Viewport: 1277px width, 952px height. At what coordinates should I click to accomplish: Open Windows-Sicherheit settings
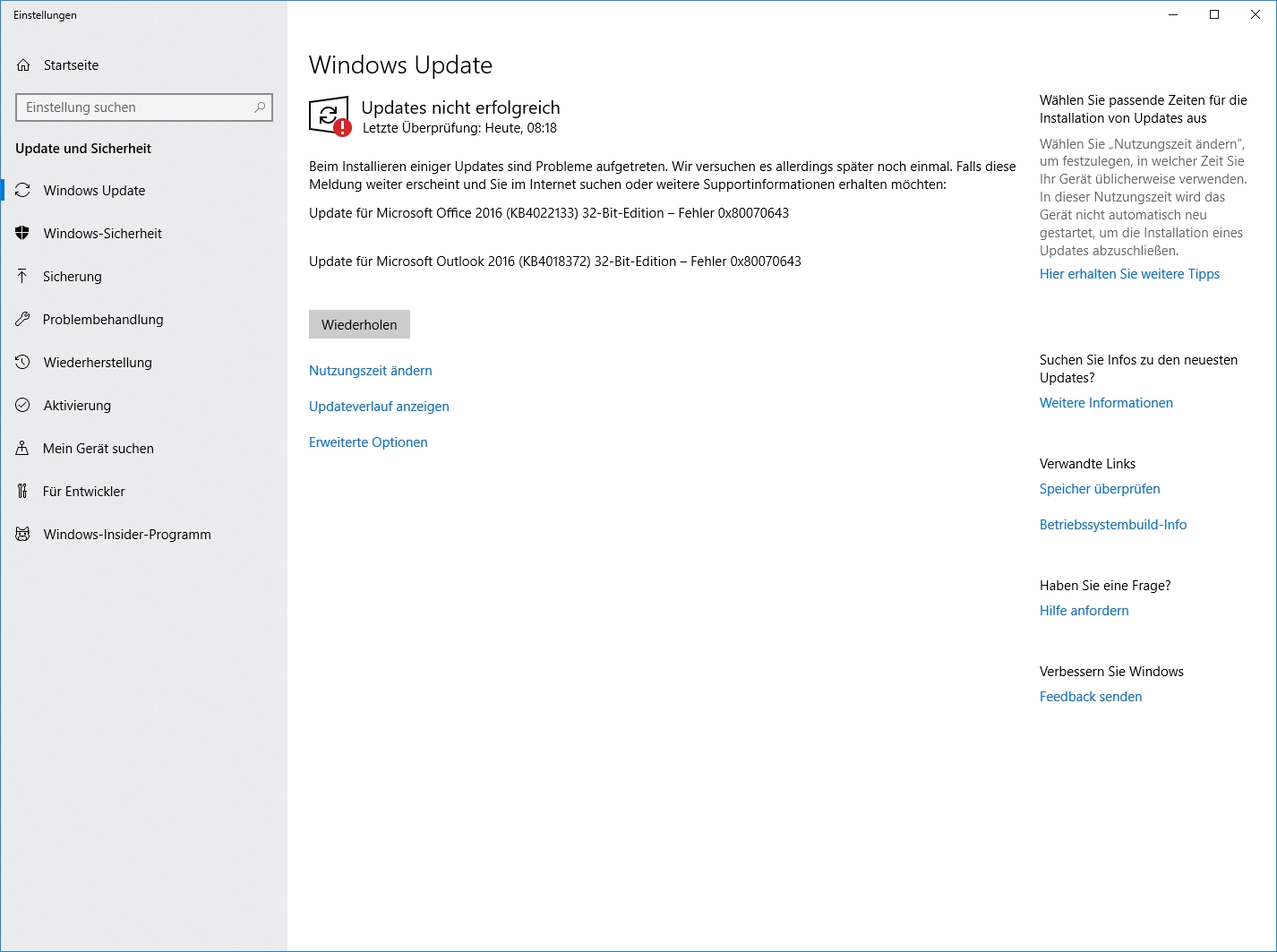coord(144,234)
